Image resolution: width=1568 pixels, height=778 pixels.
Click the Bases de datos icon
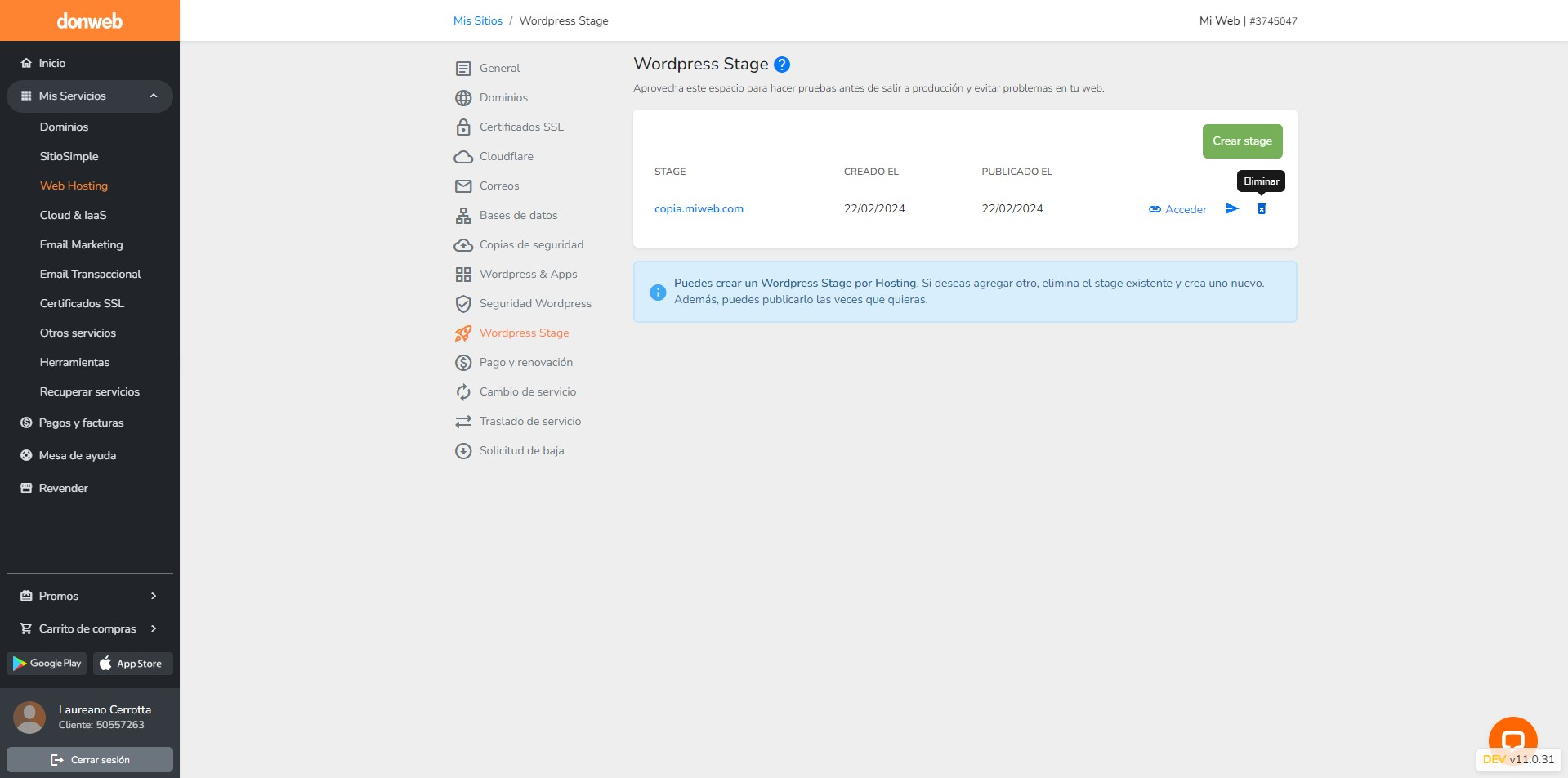pos(463,216)
